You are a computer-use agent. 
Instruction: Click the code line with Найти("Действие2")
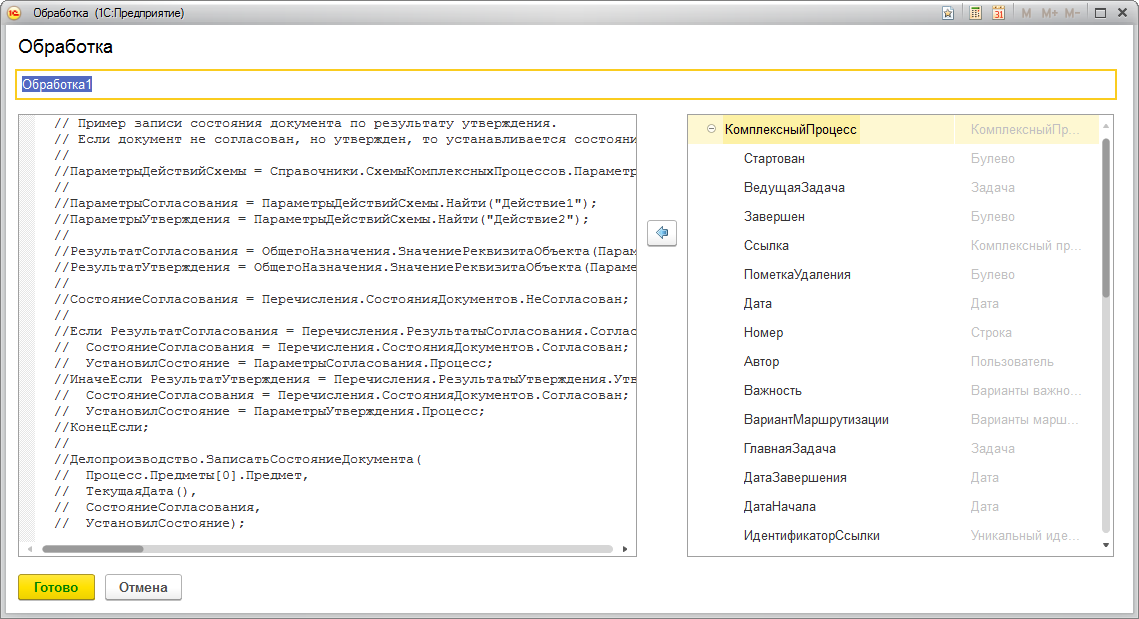click(322, 219)
